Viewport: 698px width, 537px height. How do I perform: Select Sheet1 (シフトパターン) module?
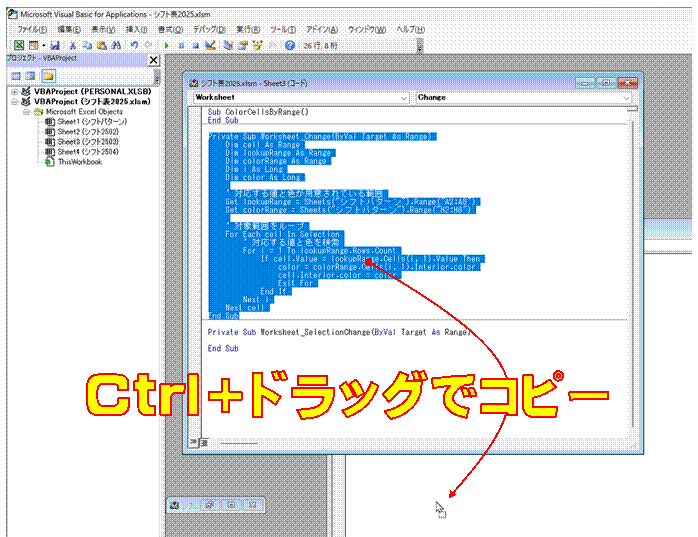(92, 122)
